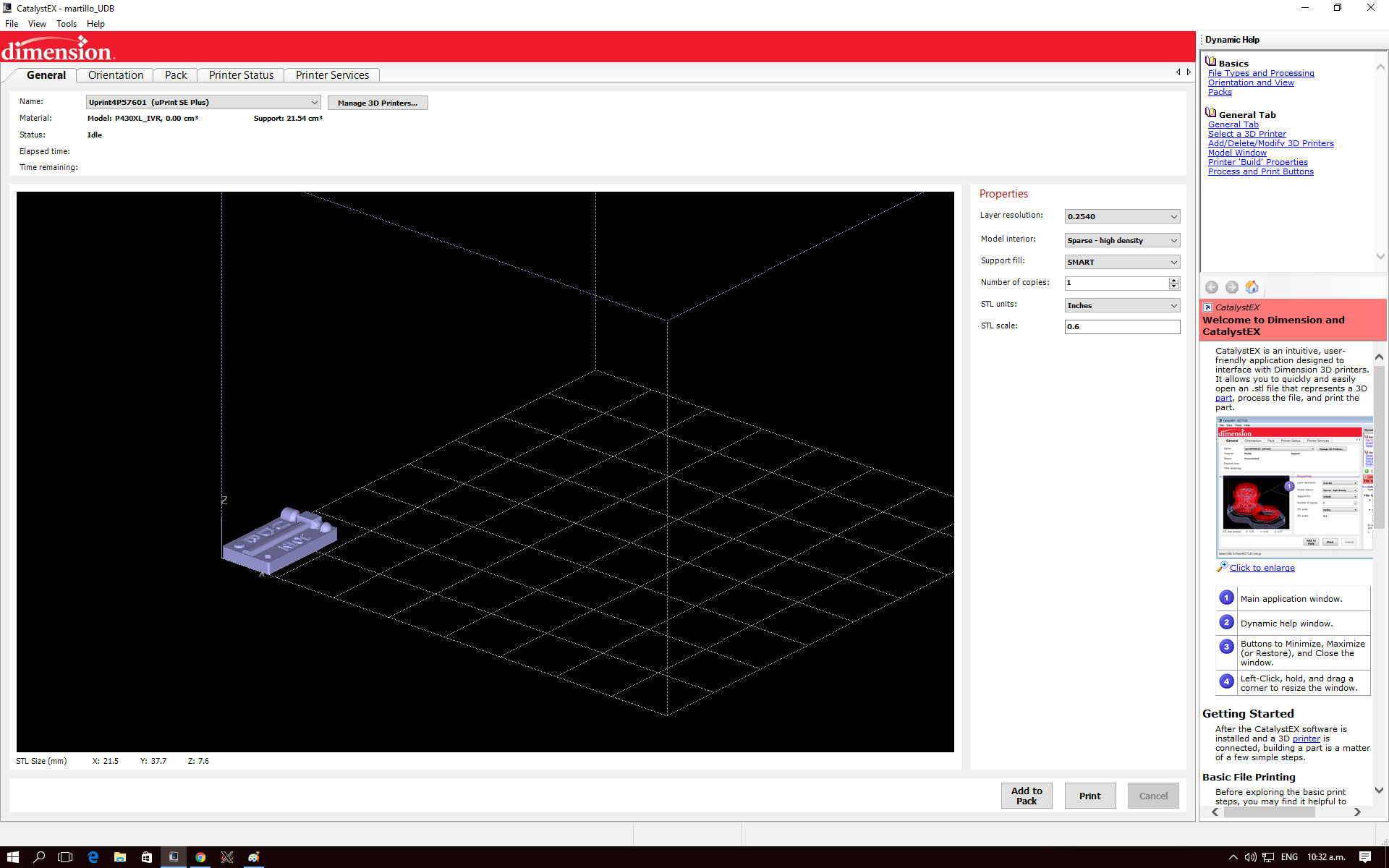This screenshot has height=868, width=1389.
Task: Open Layer resolution dropdown
Action: [1122, 216]
